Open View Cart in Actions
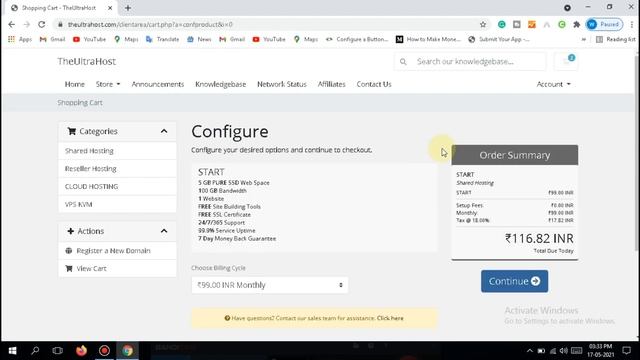The image size is (640, 360). click(118, 269)
